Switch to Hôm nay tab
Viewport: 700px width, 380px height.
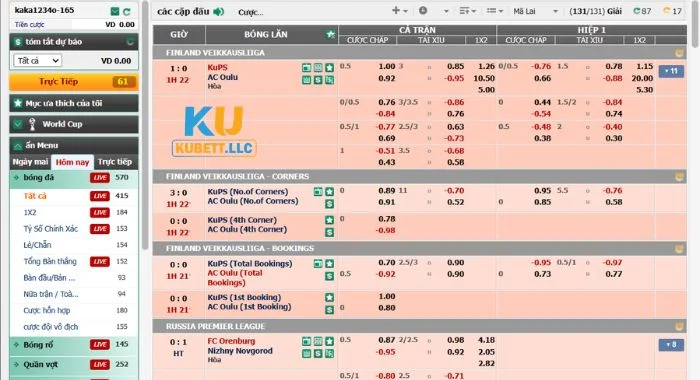pyautogui.click(x=72, y=162)
